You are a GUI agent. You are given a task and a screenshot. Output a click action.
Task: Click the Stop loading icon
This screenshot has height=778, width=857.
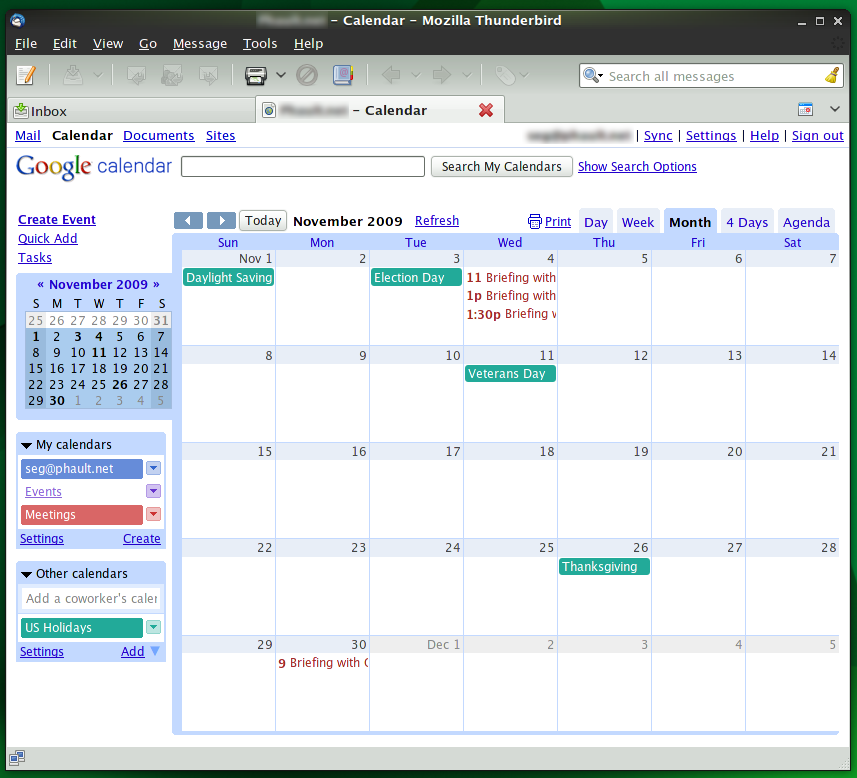pos(307,75)
